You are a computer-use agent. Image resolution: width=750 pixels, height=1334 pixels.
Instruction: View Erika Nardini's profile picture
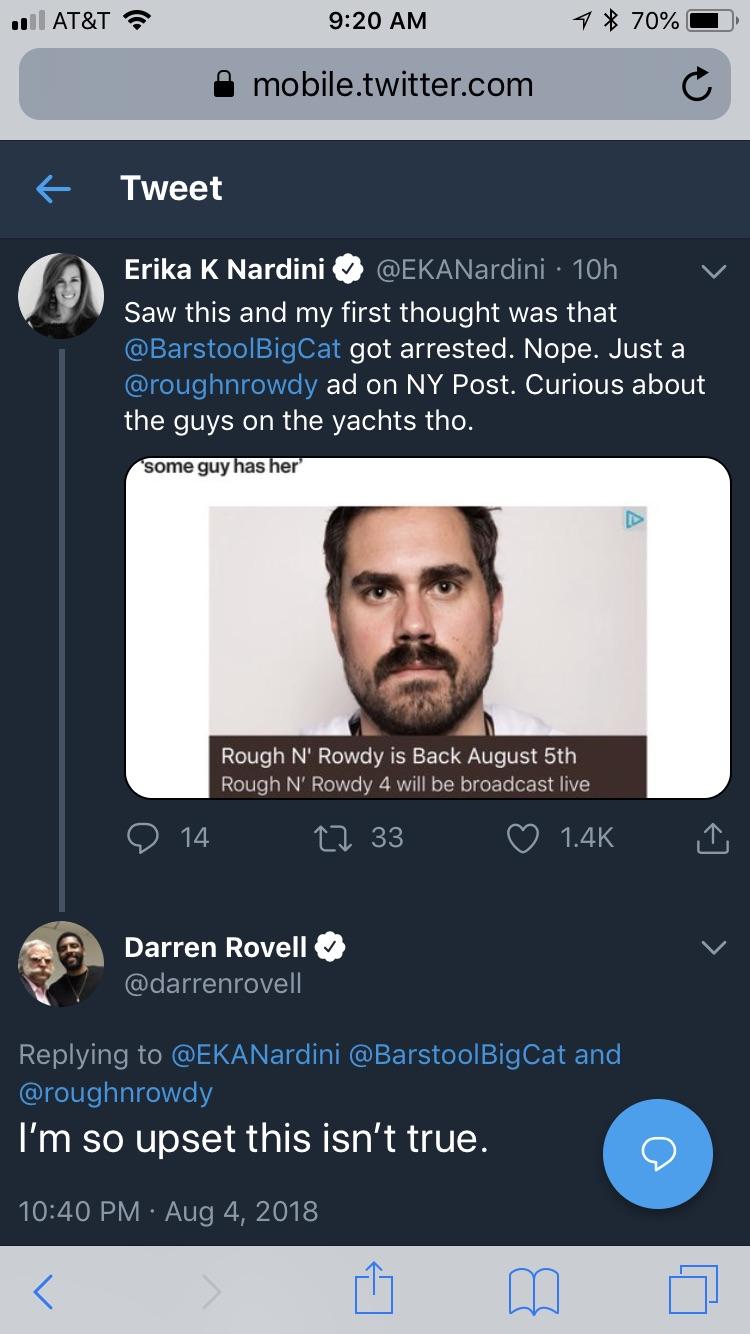pyautogui.click(x=61, y=295)
